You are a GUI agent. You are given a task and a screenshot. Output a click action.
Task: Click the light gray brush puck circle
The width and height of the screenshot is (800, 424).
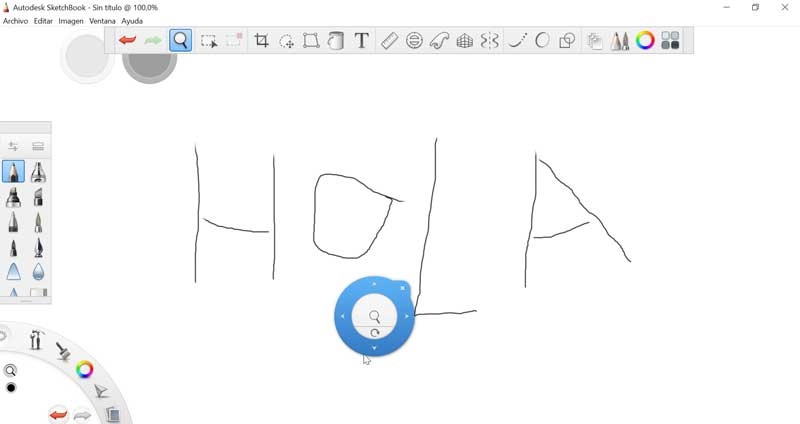coord(87,56)
